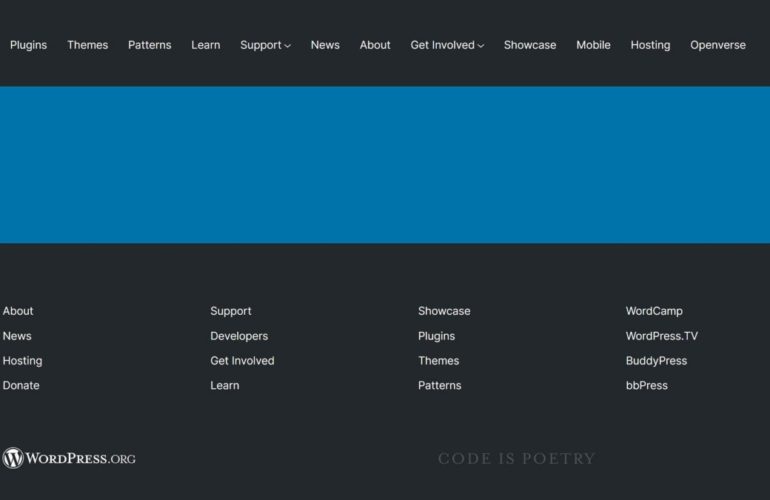Visit the WordCamp footer link
The height and width of the screenshot is (500, 770).
click(654, 311)
